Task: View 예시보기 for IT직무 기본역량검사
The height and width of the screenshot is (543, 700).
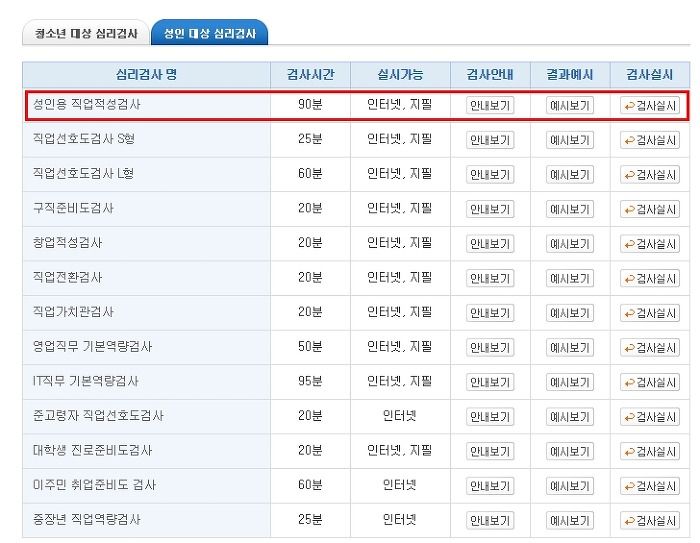Action: [570, 382]
